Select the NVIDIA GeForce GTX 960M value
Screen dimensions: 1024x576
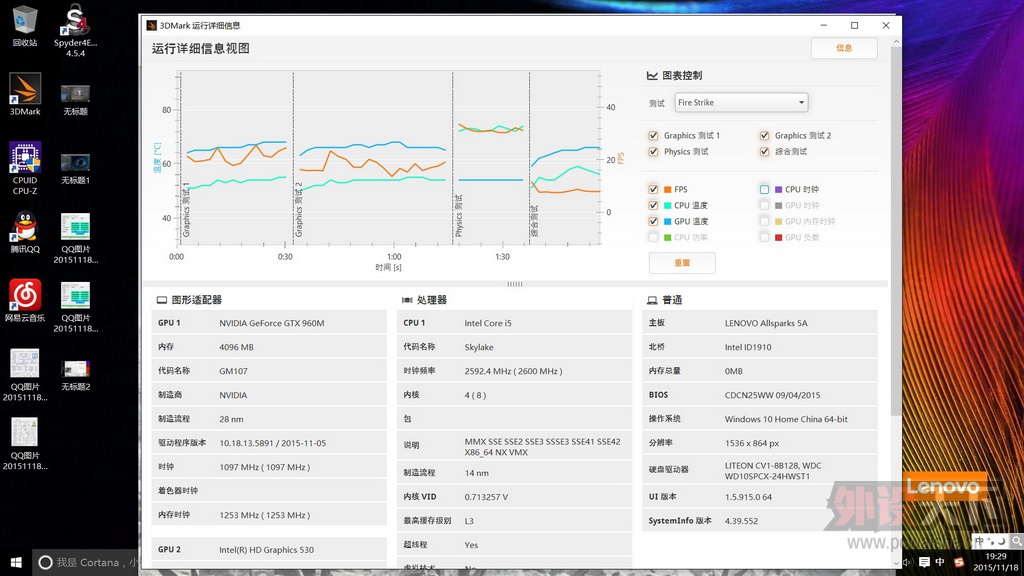(272, 323)
